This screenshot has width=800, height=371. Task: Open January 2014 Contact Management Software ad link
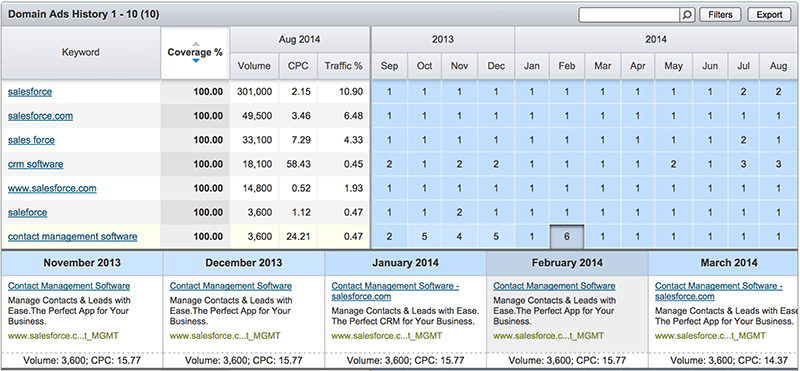pyautogui.click(x=395, y=291)
